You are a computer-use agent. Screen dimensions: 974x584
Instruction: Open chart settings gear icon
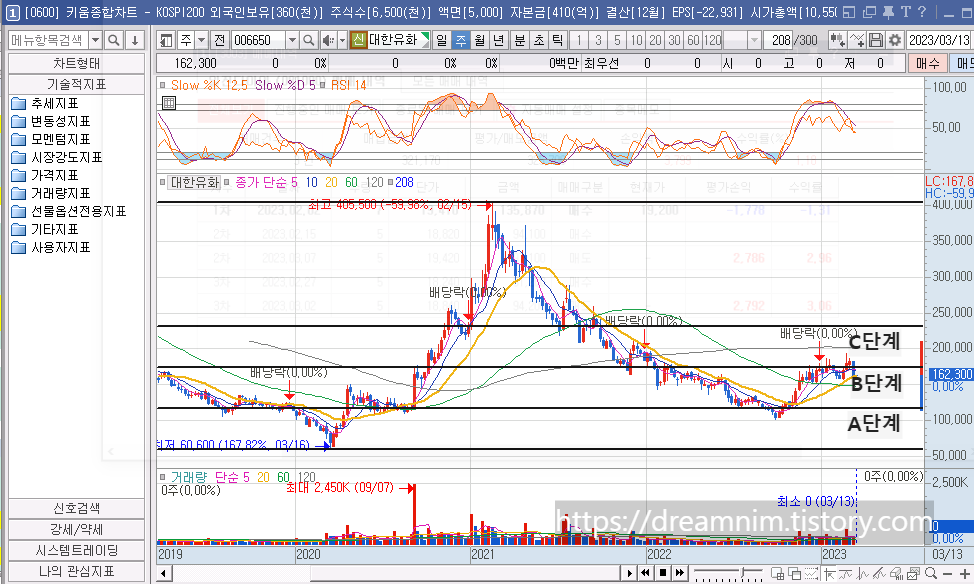pos(894,40)
